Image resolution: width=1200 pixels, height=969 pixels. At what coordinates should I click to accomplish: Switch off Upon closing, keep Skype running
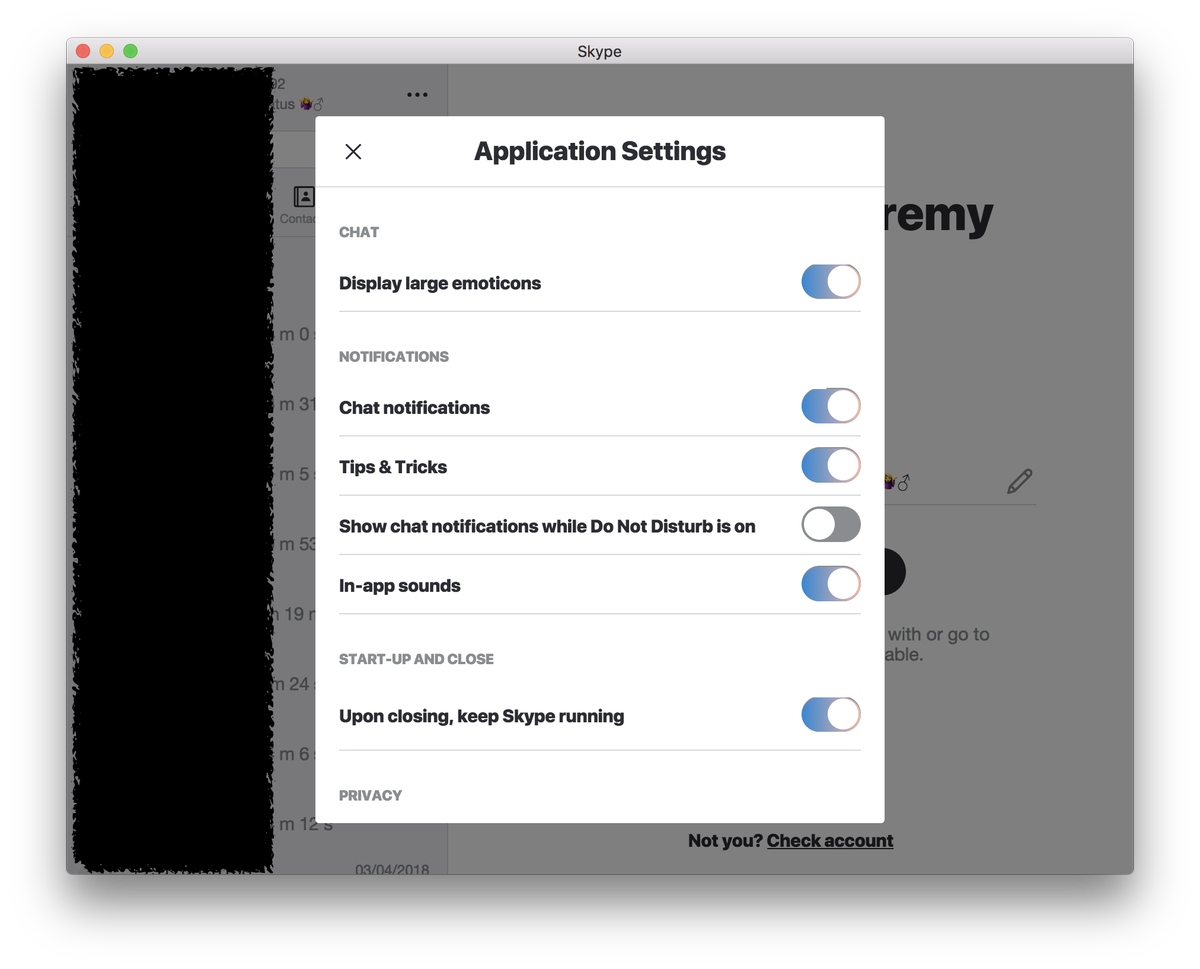[x=831, y=714]
